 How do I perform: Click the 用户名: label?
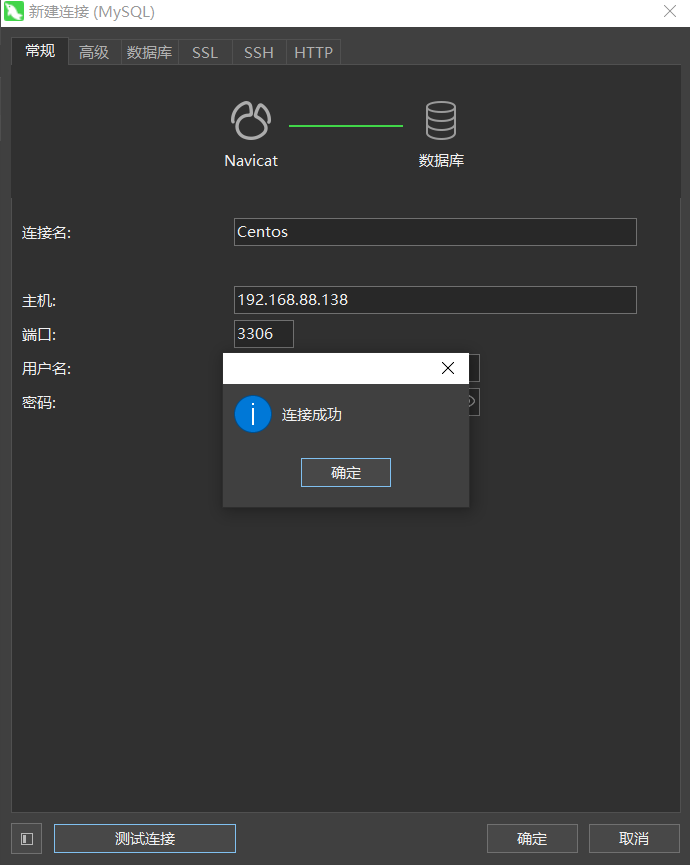pos(46,368)
